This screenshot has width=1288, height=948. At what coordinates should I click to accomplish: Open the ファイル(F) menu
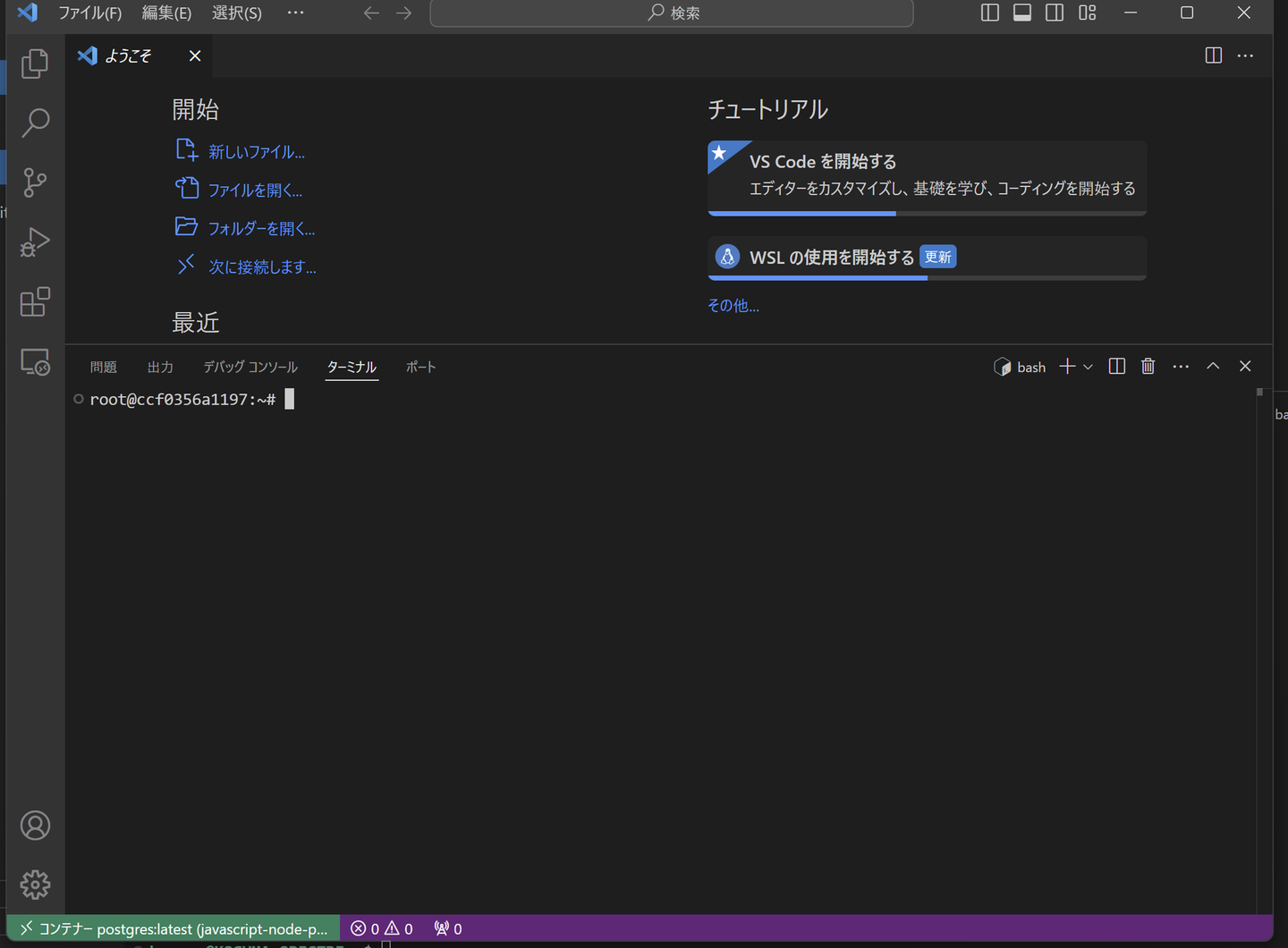[x=89, y=13]
